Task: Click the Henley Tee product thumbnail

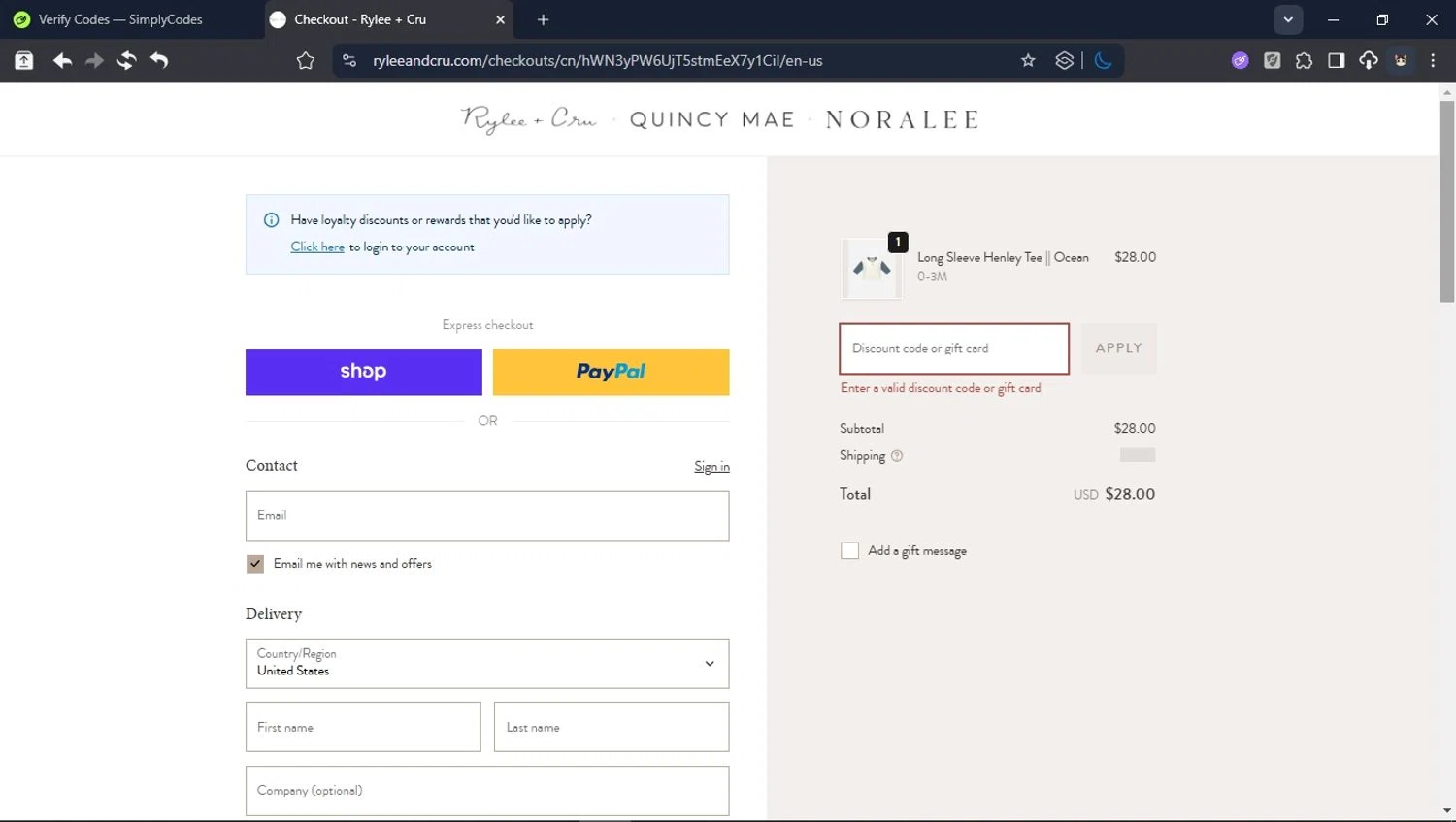Action: pos(872,268)
